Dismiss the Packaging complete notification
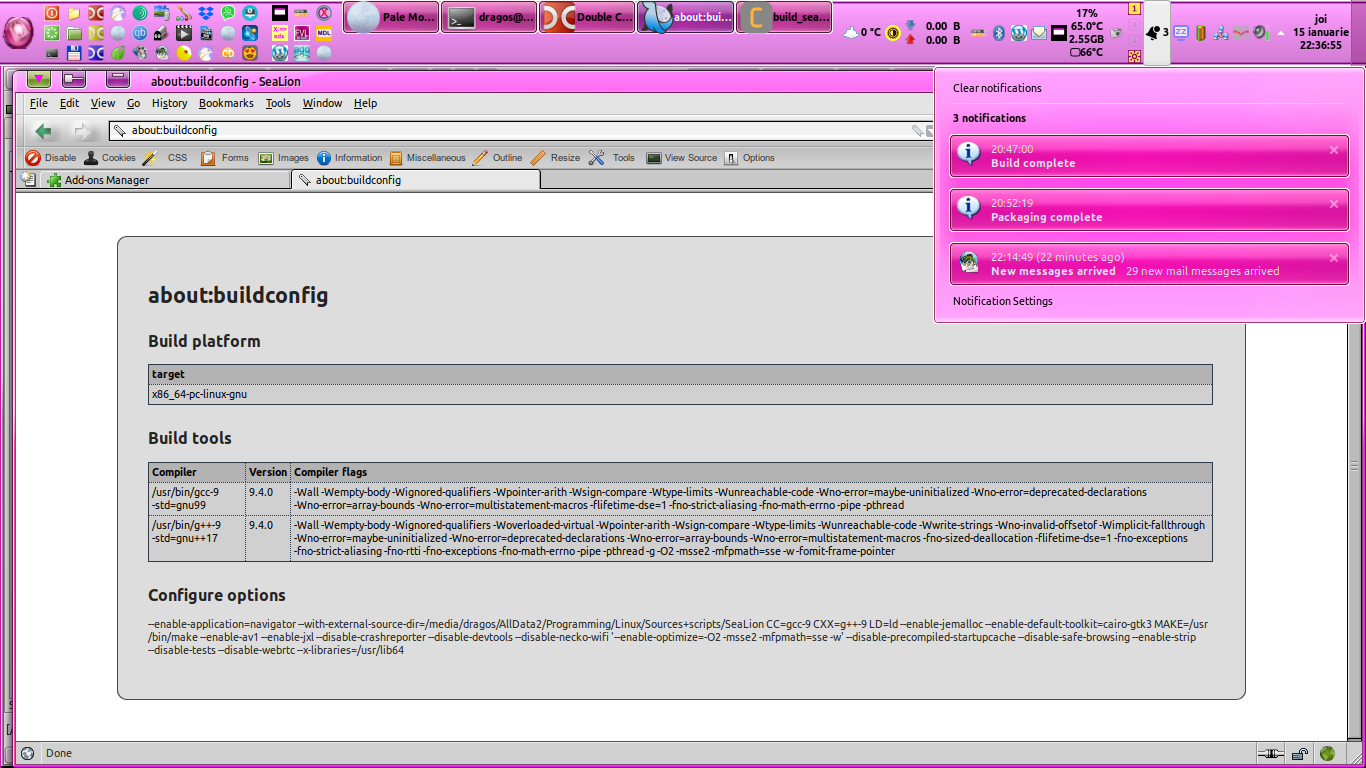Image resolution: width=1366 pixels, height=768 pixels. pyautogui.click(x=1333, y=204)
